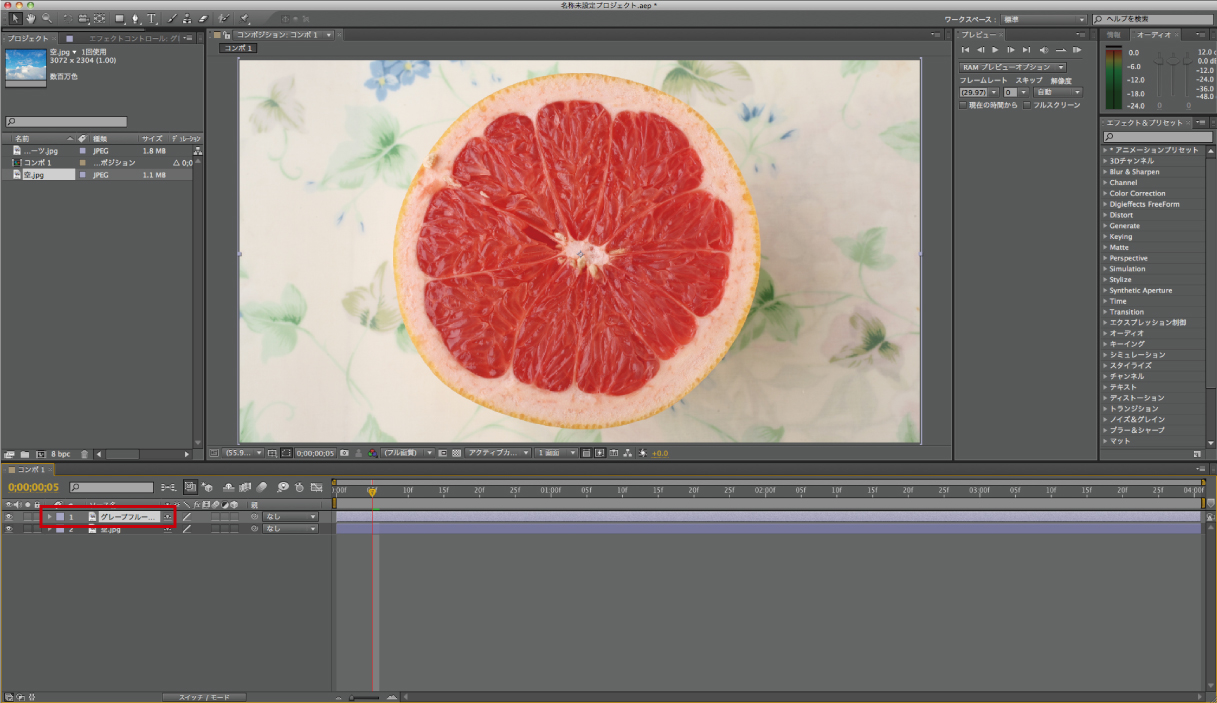Check the 現在の時間から checkbox
This screenshot has width=1217, height=703.
click(x=963, y=105)
